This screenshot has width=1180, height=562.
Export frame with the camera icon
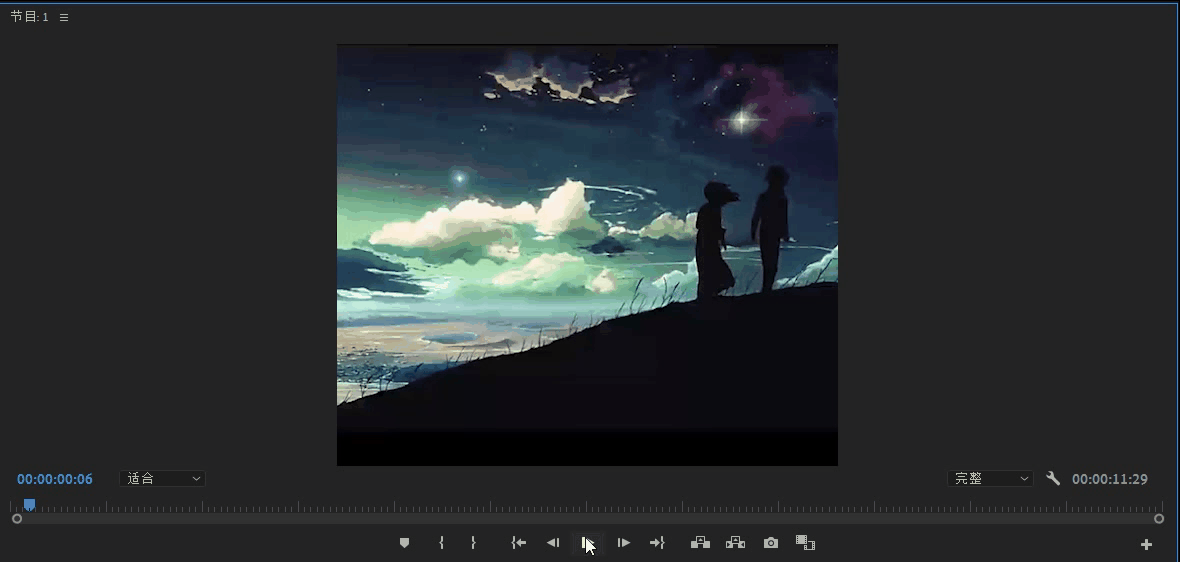[770, 543]
